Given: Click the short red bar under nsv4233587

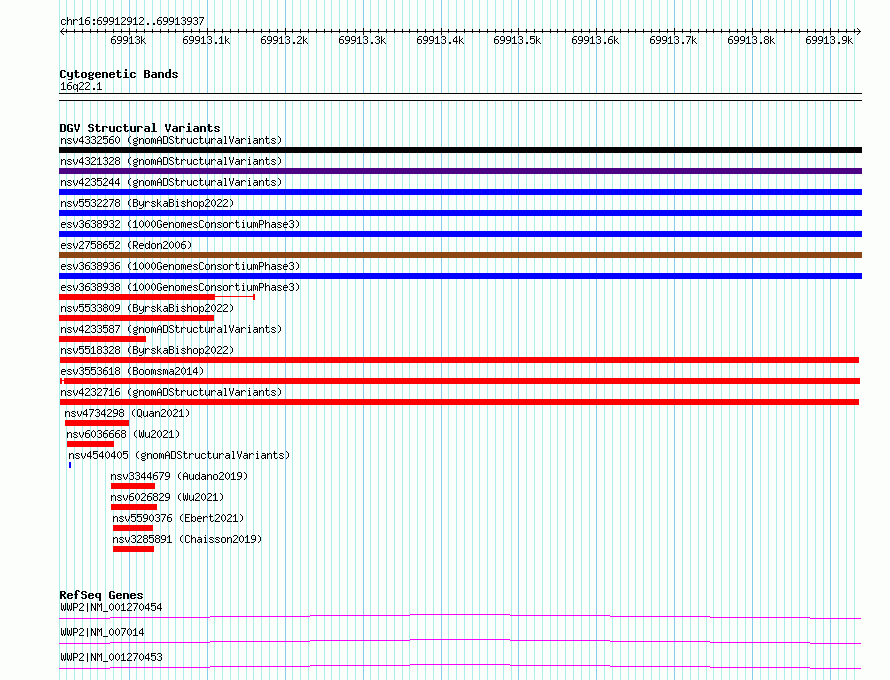Looking at the screenshot, I should point(102,339).
